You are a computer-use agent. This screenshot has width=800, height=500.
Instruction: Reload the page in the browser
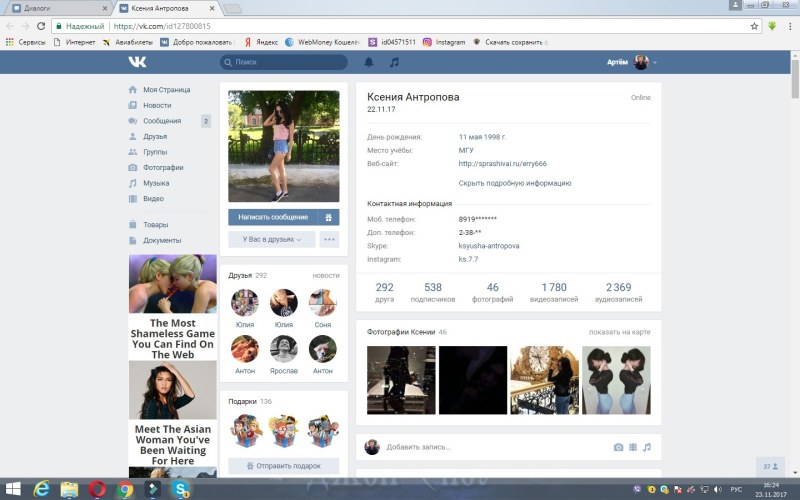[41, 26]
